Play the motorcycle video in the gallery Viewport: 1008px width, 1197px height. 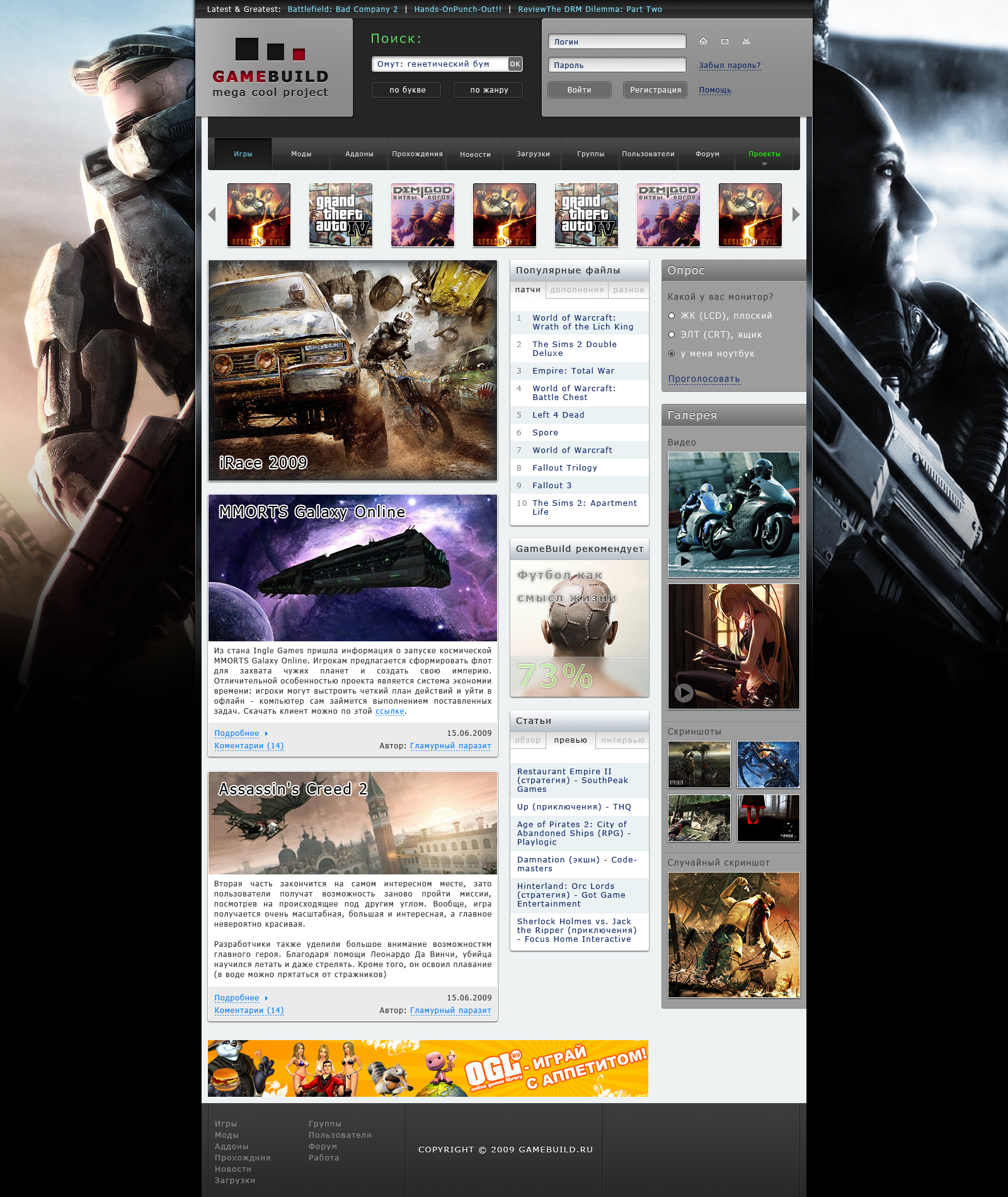click(x=684, y=561)
